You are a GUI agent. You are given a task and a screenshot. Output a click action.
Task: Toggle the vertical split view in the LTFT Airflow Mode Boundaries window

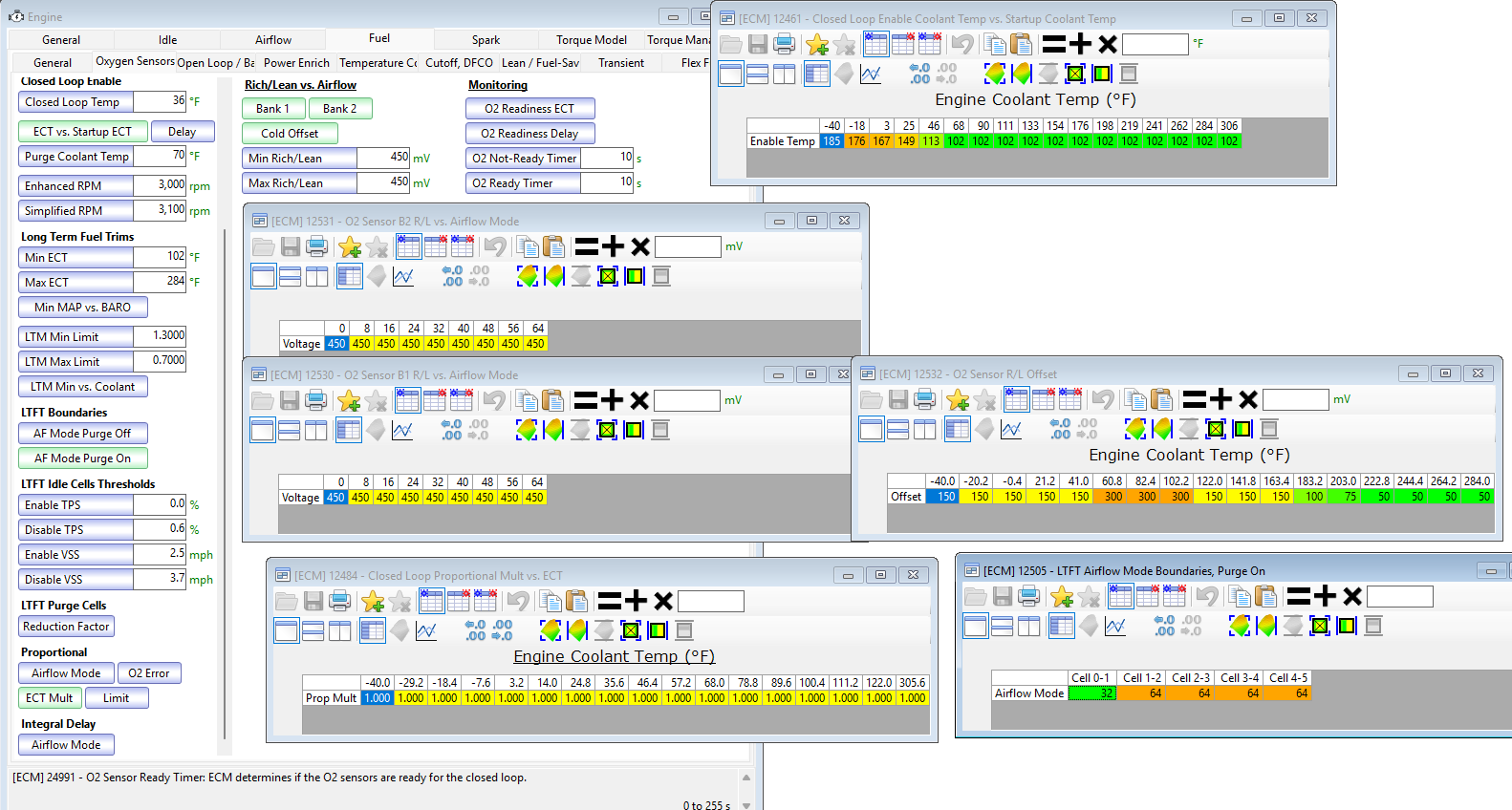click(1029, 627)
